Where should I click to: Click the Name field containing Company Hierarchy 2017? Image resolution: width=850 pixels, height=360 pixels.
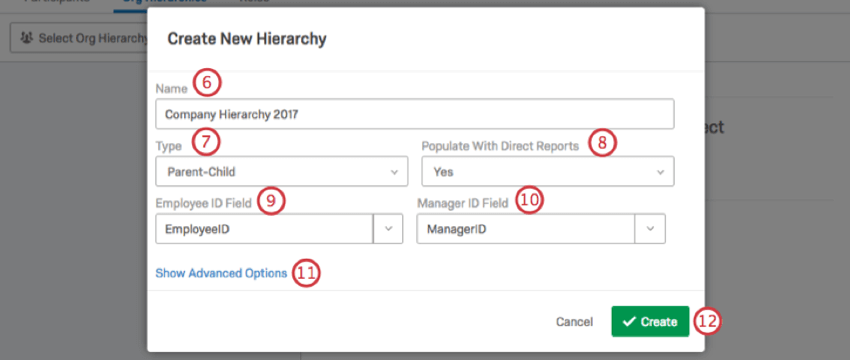[415, 114]
